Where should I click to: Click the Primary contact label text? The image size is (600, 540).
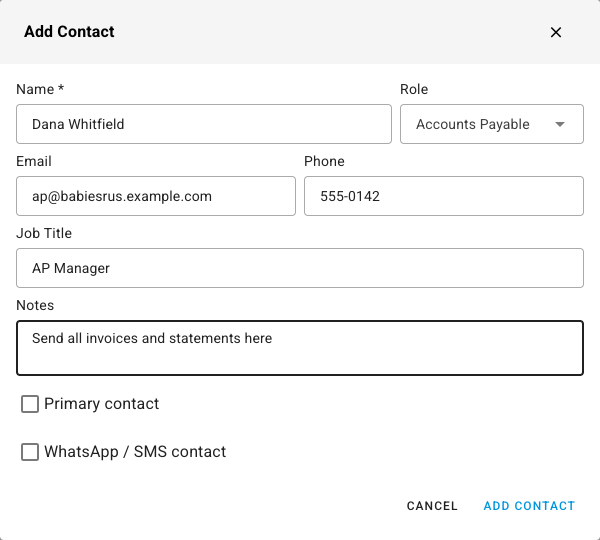tap(101, 404)
